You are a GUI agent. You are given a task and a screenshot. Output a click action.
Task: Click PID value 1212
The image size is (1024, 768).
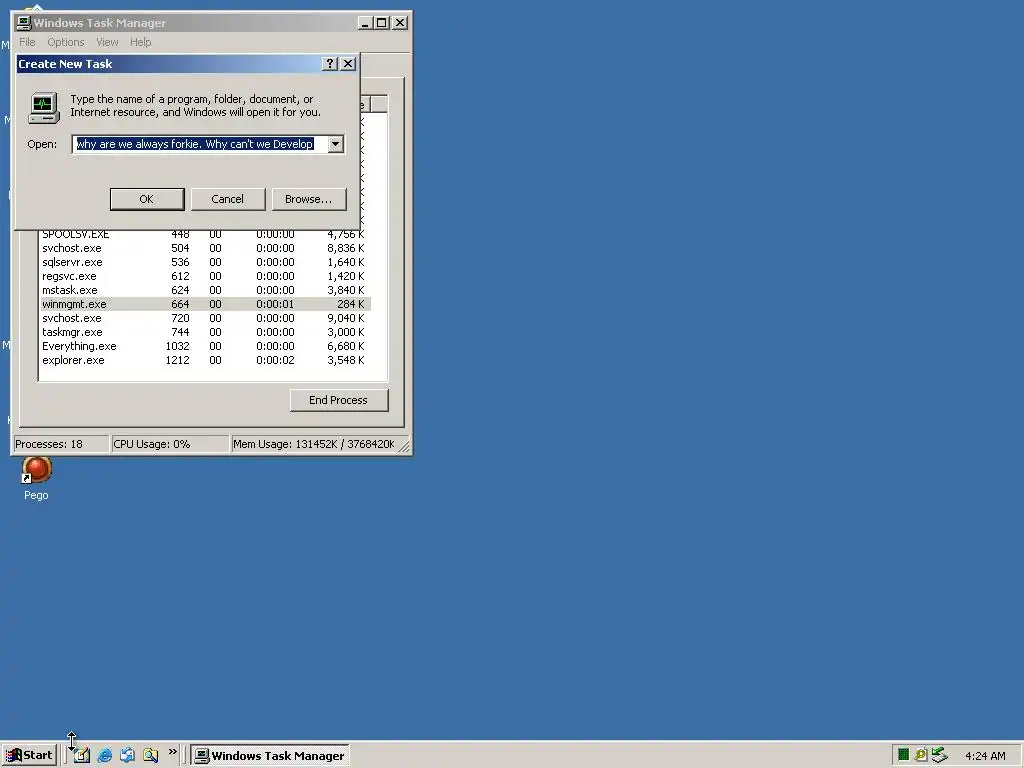[177, 360]
